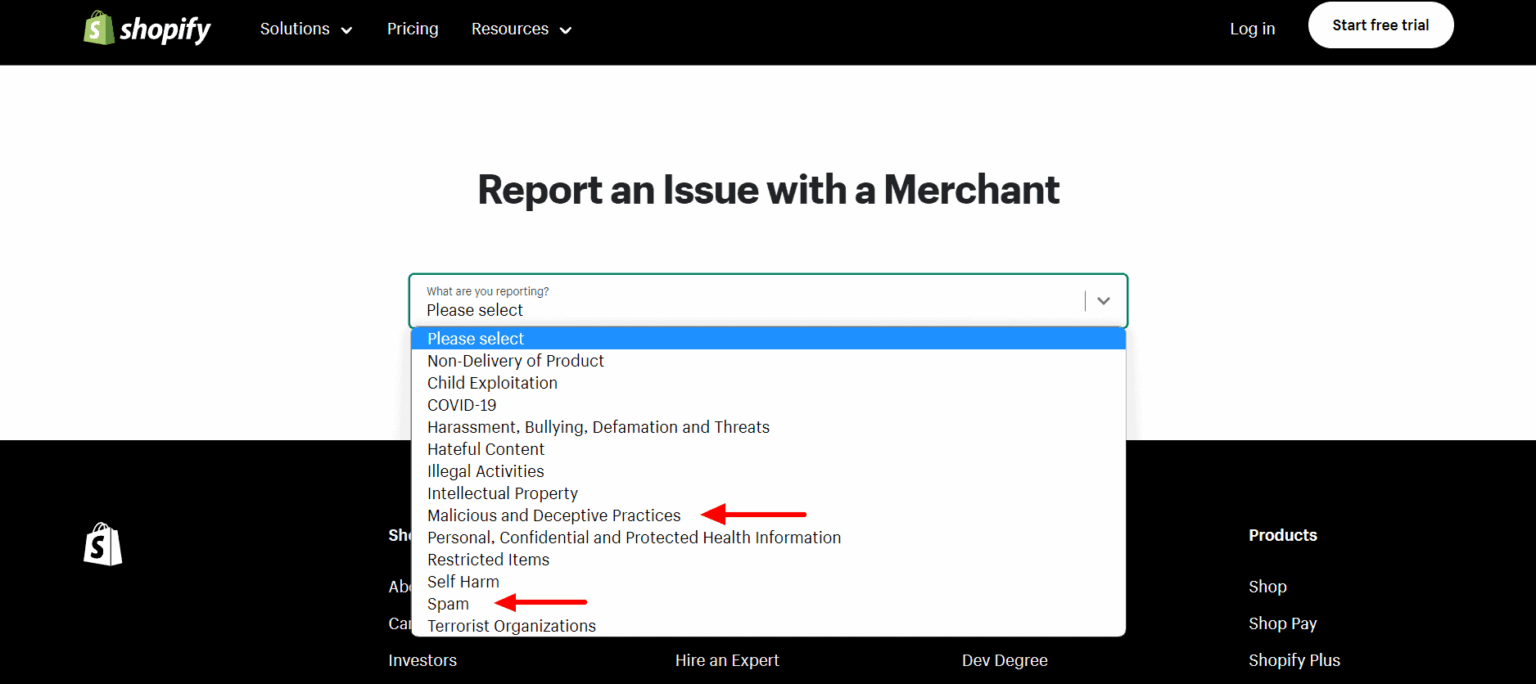Select the Hateful Content option

pos(485,449)
